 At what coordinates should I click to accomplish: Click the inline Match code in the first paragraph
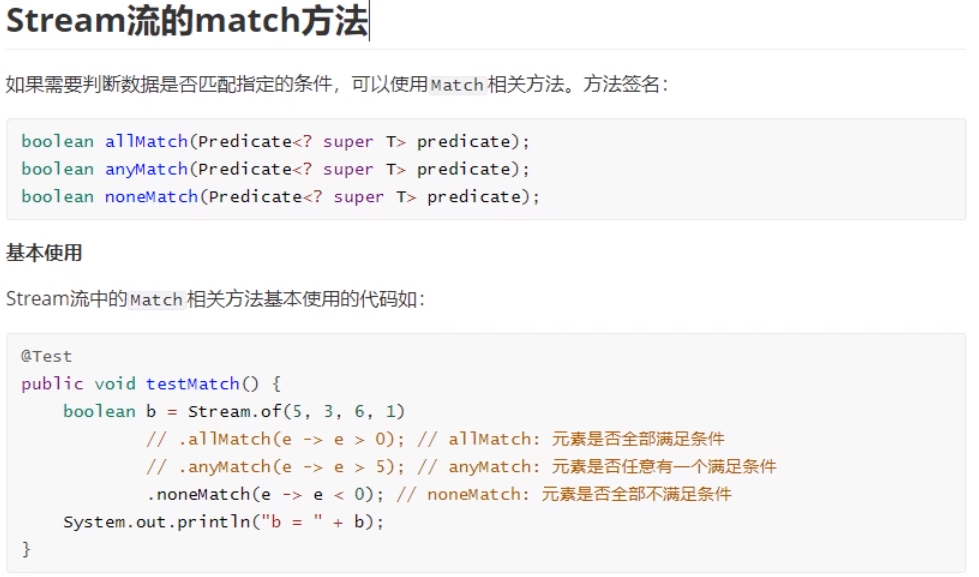coord(457,86)
